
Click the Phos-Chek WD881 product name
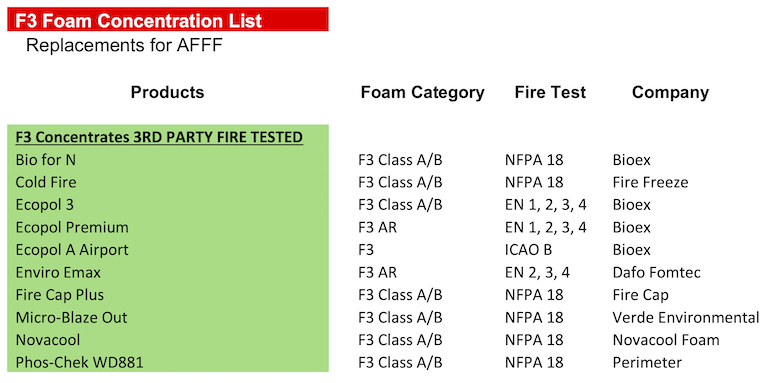80,362
